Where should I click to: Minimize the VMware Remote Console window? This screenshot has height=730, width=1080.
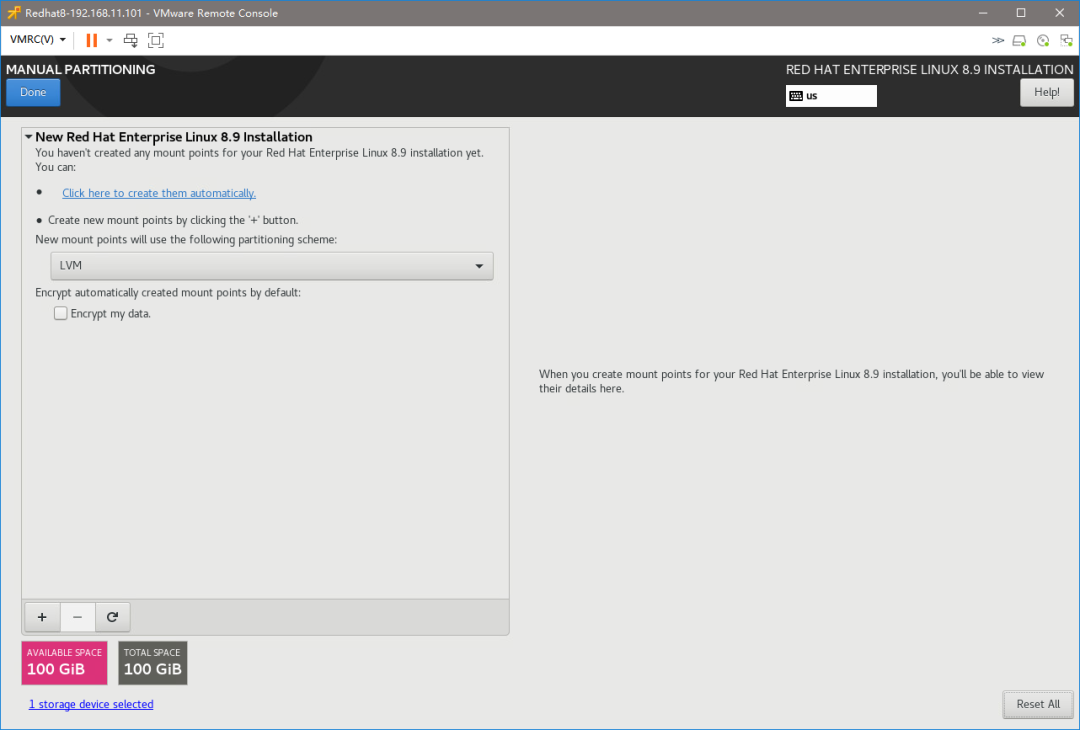(x=983, y=13)
